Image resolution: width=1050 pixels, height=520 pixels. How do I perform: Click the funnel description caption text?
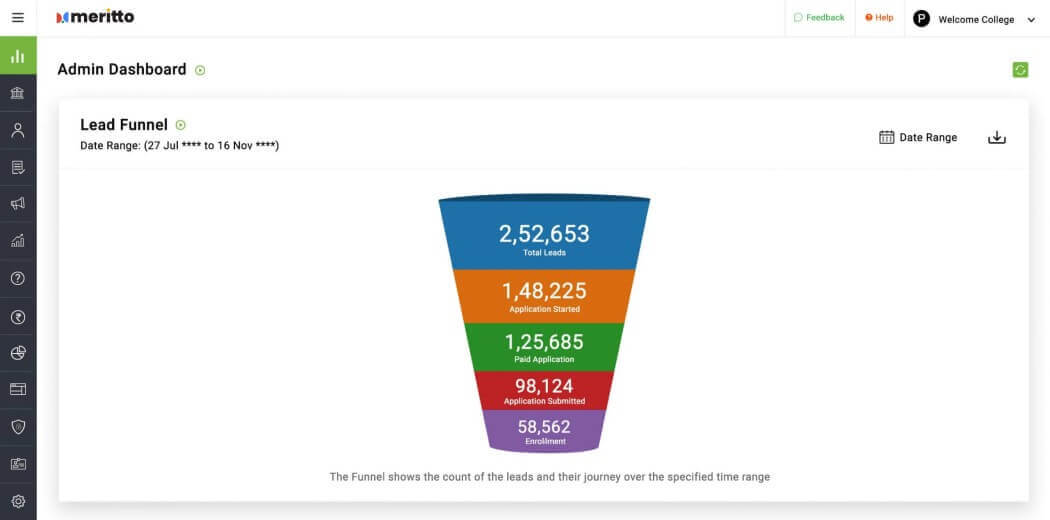pos(550,477)
